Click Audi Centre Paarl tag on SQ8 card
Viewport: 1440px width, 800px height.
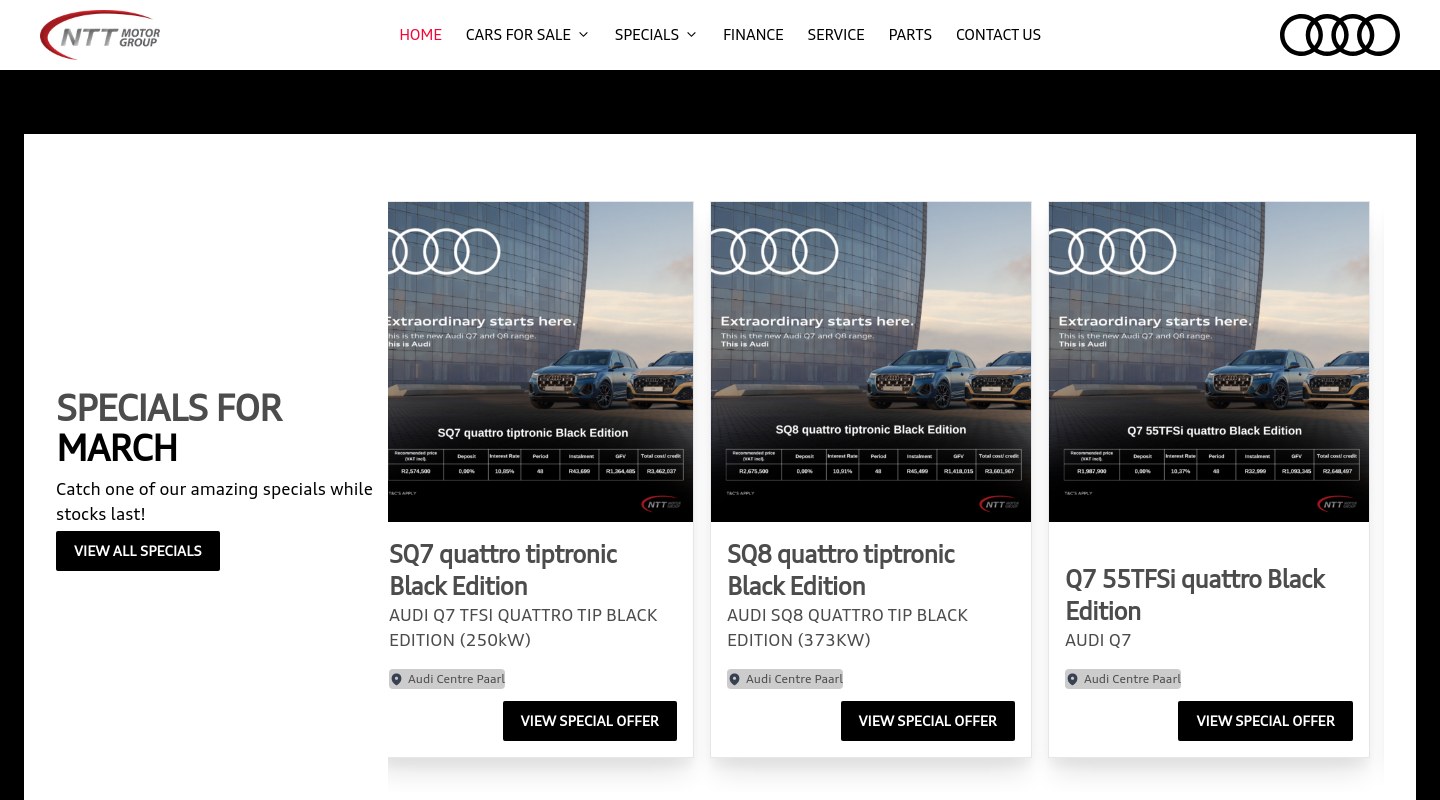[x=785, y=679]
